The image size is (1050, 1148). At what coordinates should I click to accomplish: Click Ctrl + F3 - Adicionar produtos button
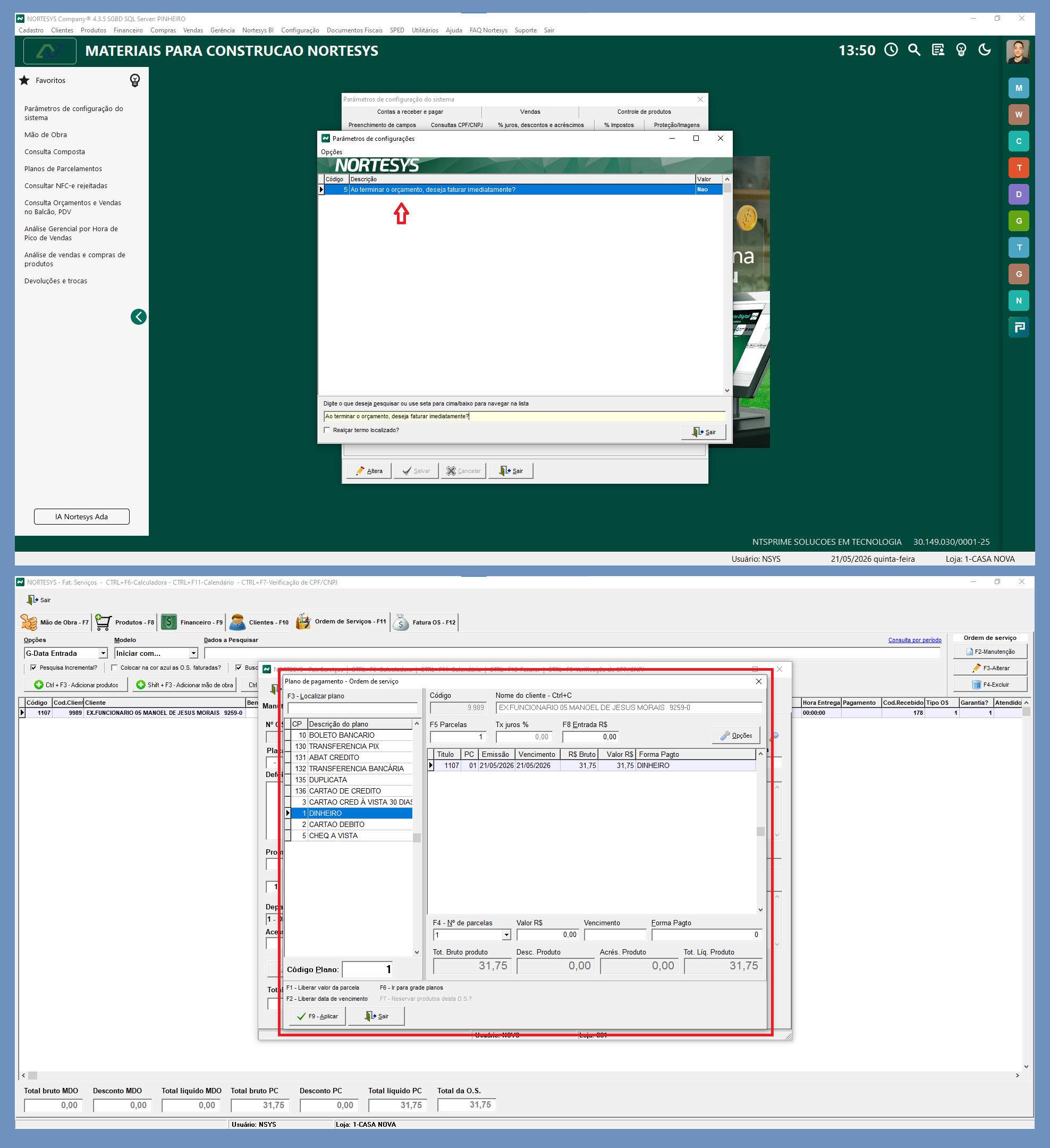pyautogui.click(x=77, y=685)
